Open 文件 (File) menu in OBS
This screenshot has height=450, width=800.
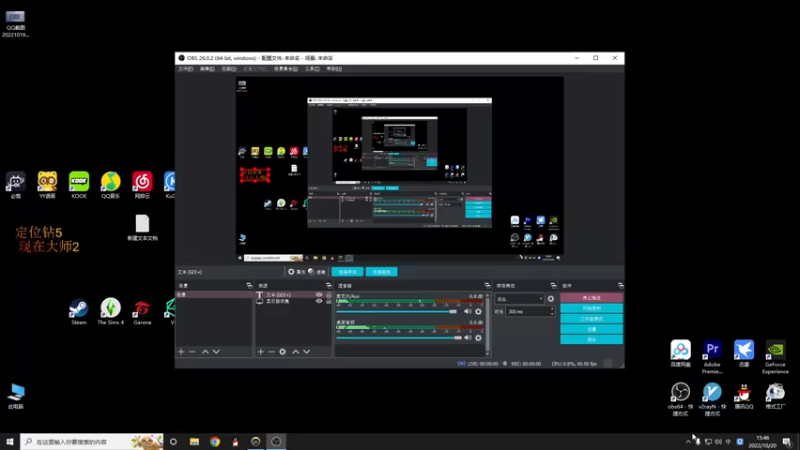tap(186, 69)
